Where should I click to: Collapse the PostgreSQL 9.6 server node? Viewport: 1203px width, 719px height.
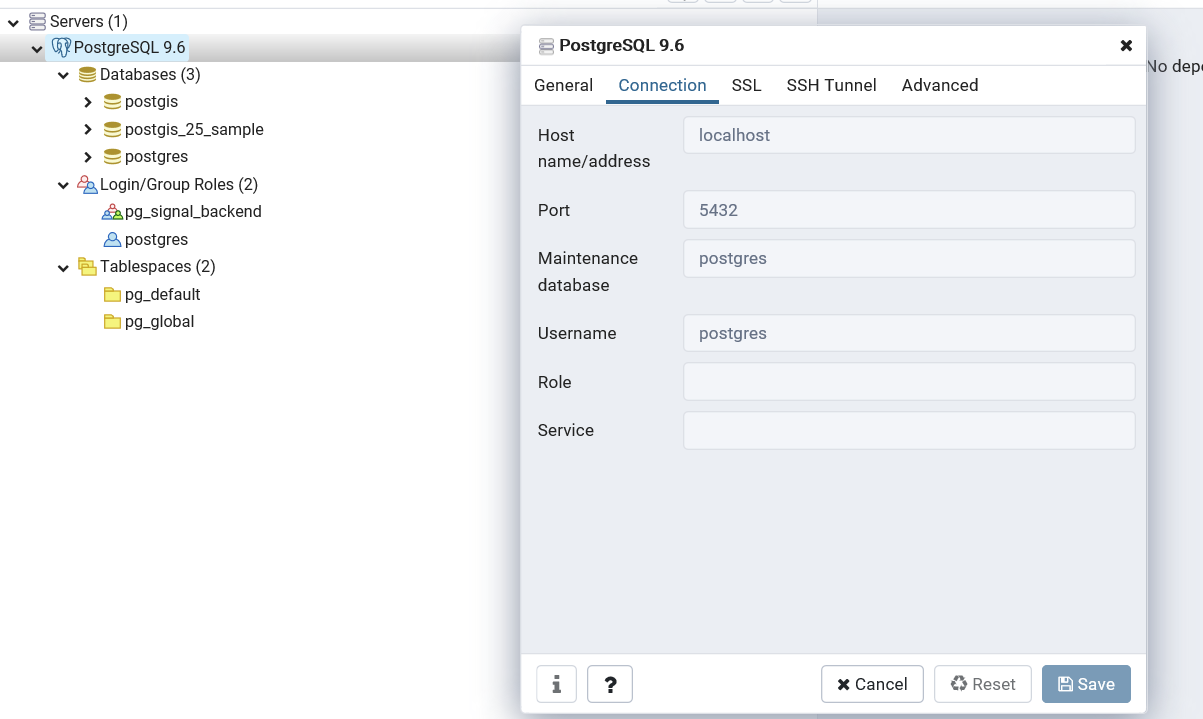click(x=37, y=48)
